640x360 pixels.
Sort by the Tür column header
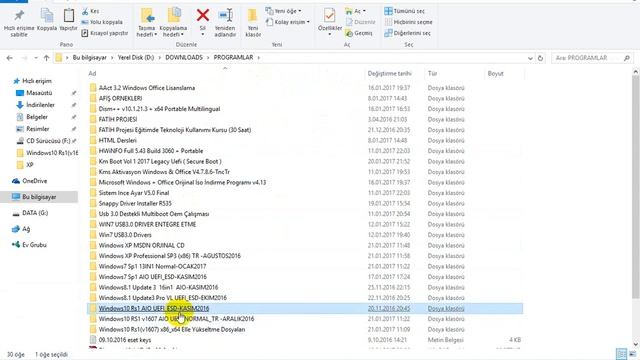(432, 73)
